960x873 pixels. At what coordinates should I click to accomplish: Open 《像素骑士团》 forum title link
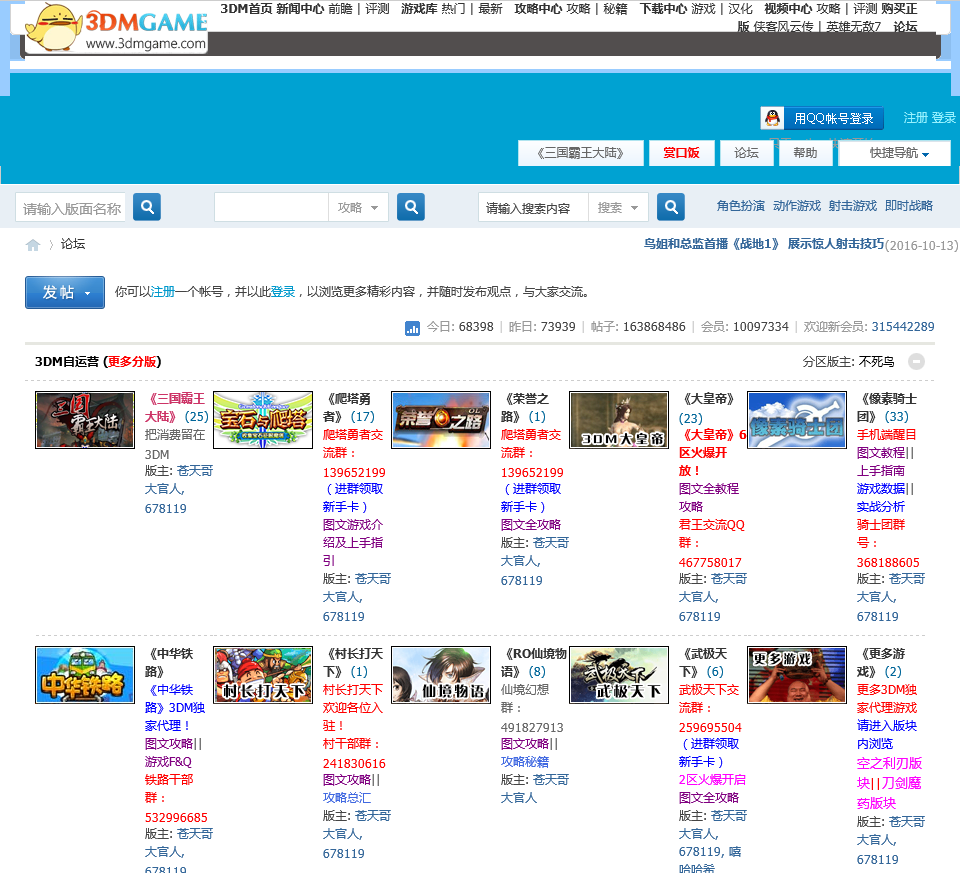coord(887,408)
